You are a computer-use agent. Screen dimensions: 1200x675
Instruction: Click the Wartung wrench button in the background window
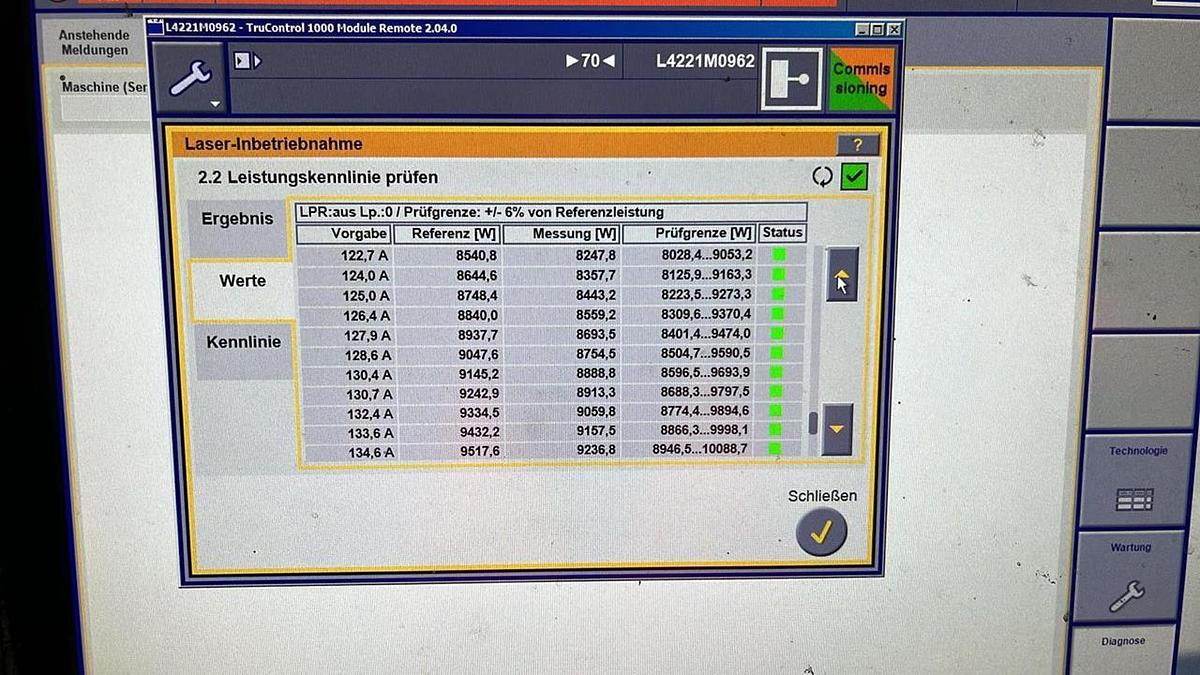(1131, 577)
